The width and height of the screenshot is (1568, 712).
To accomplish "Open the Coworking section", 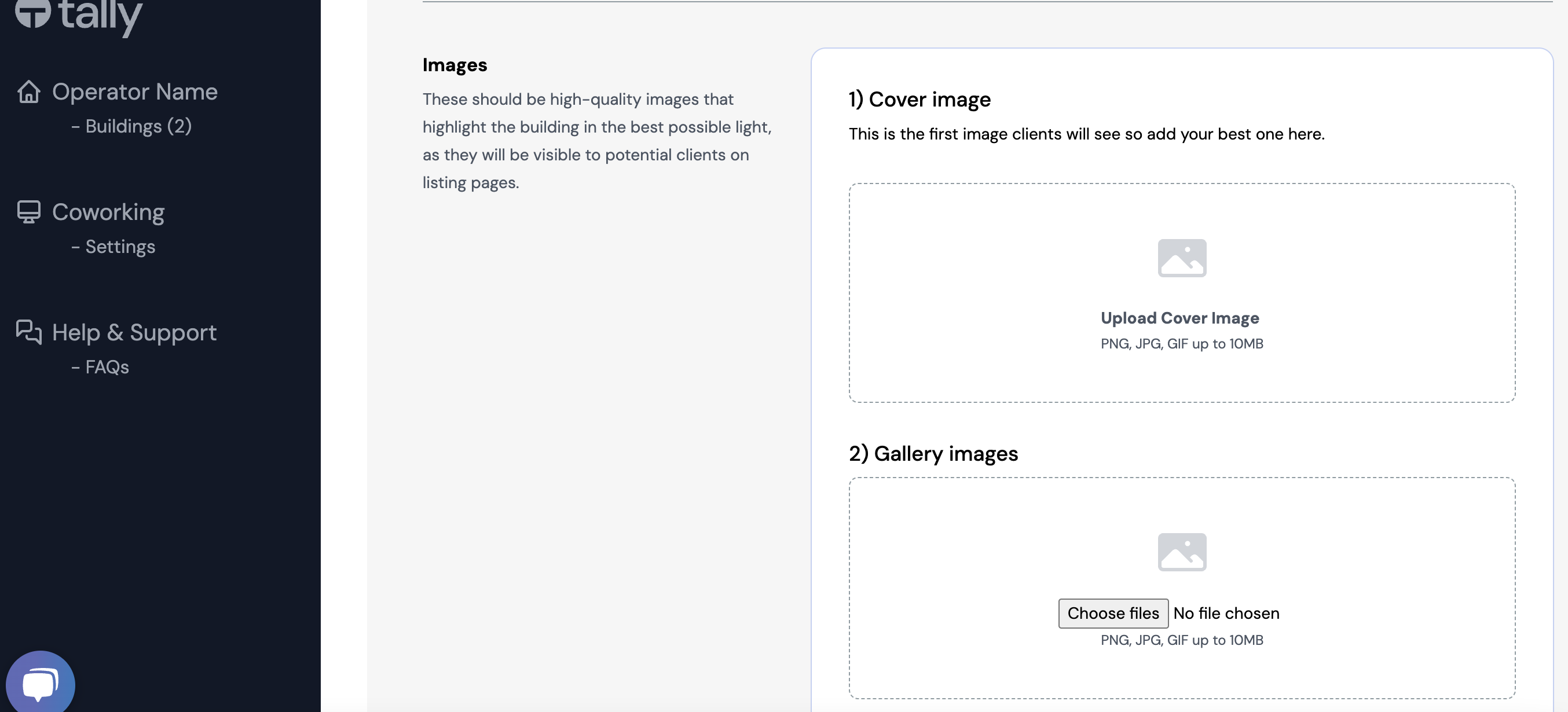I will 108,212.
